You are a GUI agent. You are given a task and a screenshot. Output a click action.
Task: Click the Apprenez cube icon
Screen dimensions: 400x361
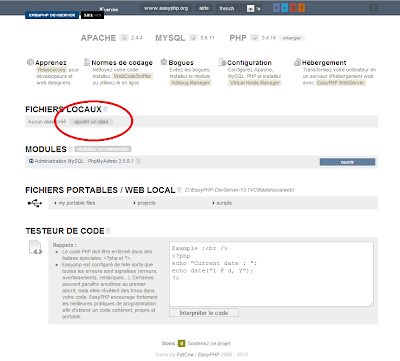(30, 62)
